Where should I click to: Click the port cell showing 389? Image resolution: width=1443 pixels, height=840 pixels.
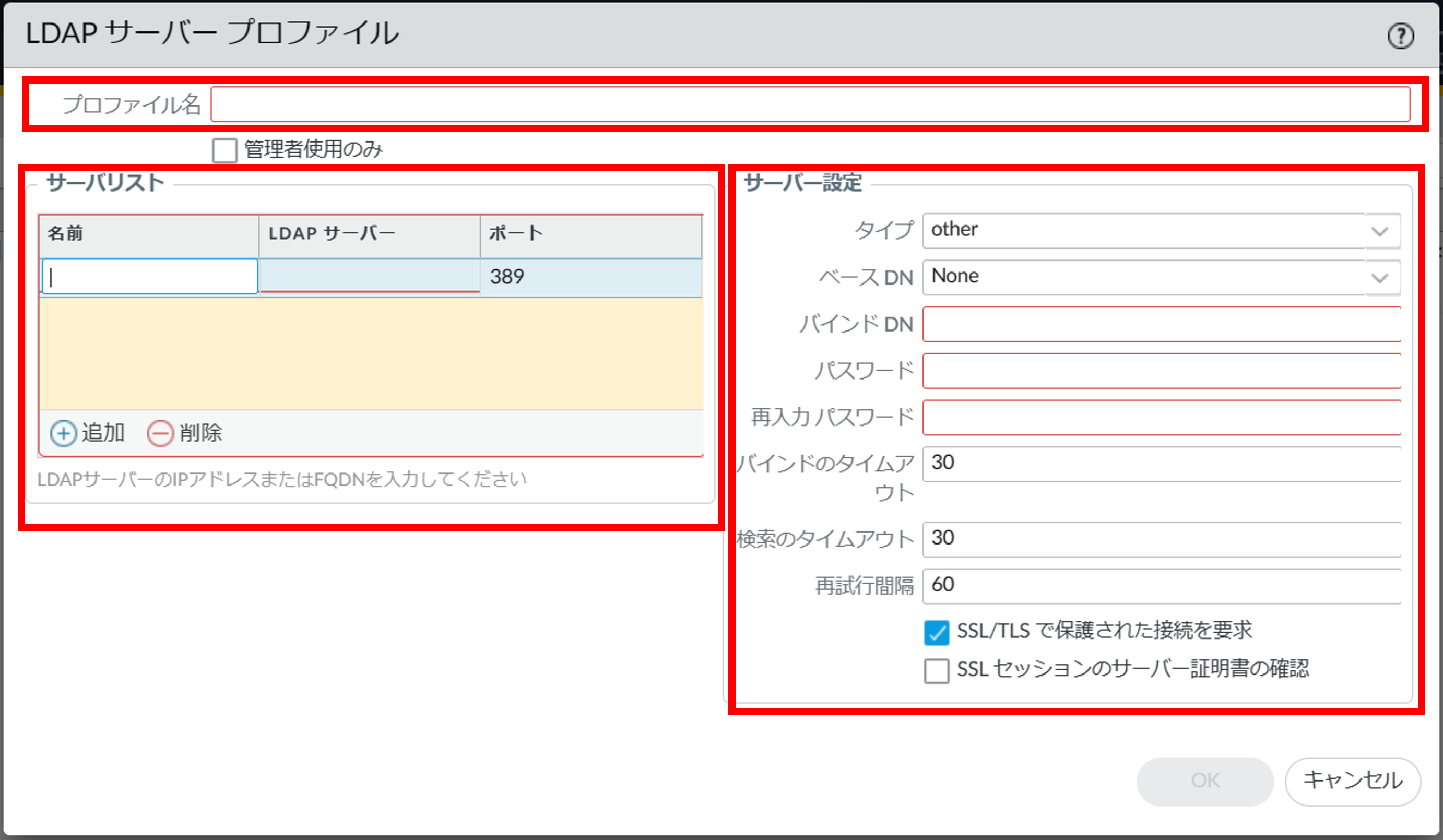click(590, 278)
